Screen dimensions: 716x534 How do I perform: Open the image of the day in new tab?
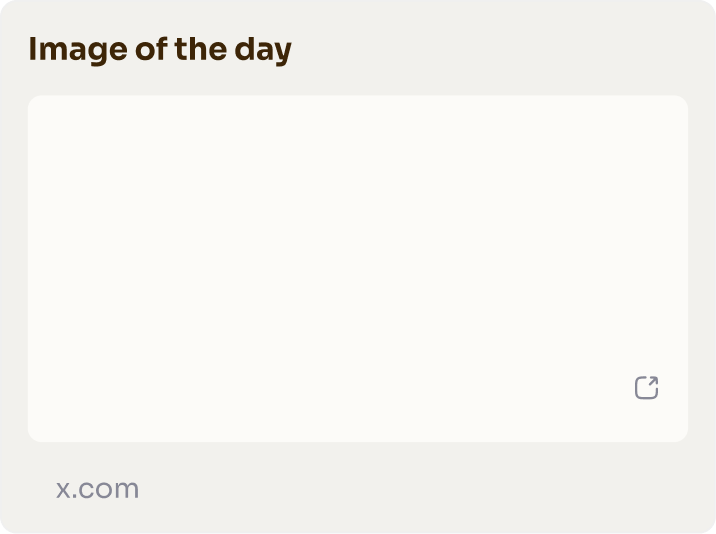[x=646, y=387]
